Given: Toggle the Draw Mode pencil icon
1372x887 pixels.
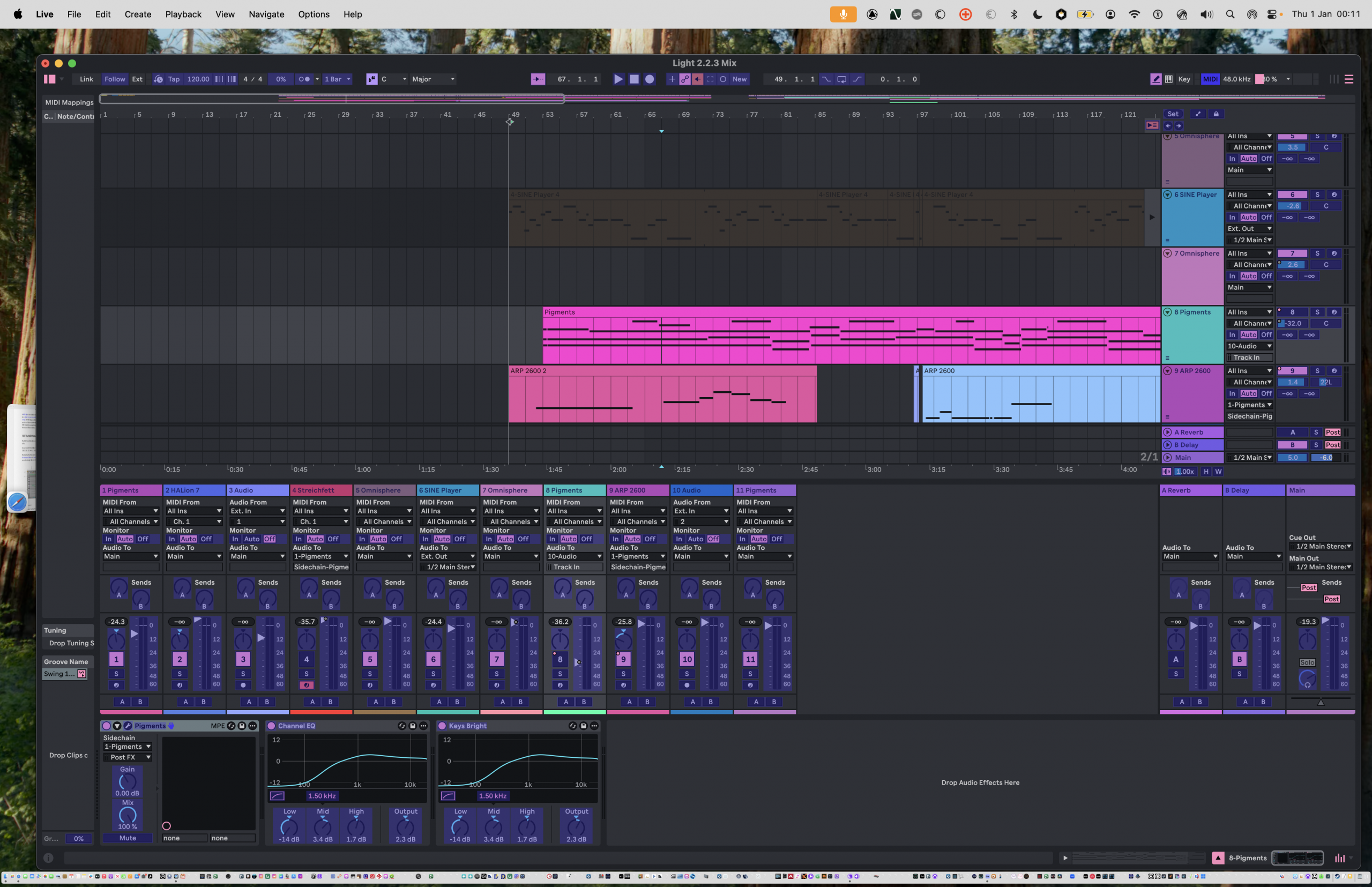Looking at the screenshot, I should (x=1155, y=79).
